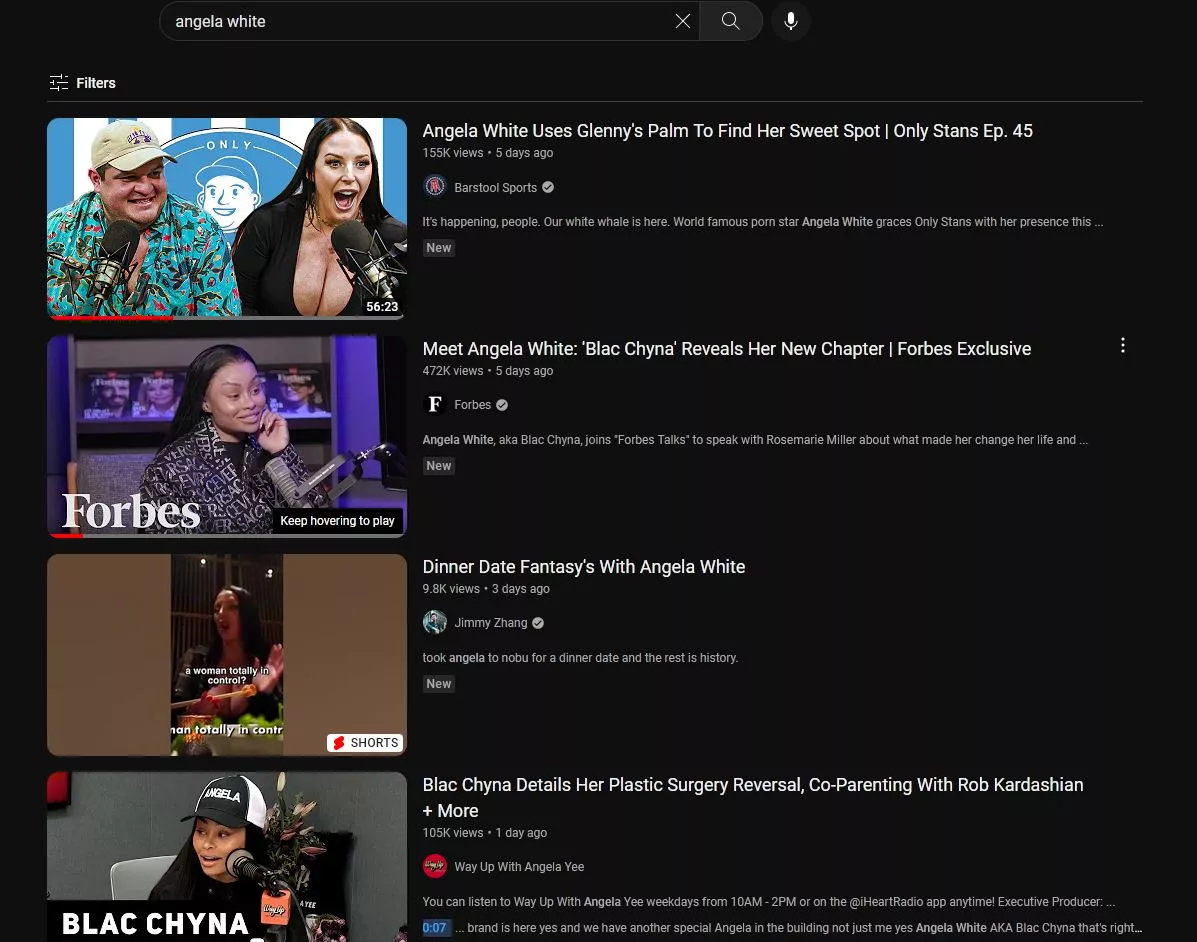The image size is (1197, 942).
Task: Click the magnifying glass search button
Action: click(731, 21)
